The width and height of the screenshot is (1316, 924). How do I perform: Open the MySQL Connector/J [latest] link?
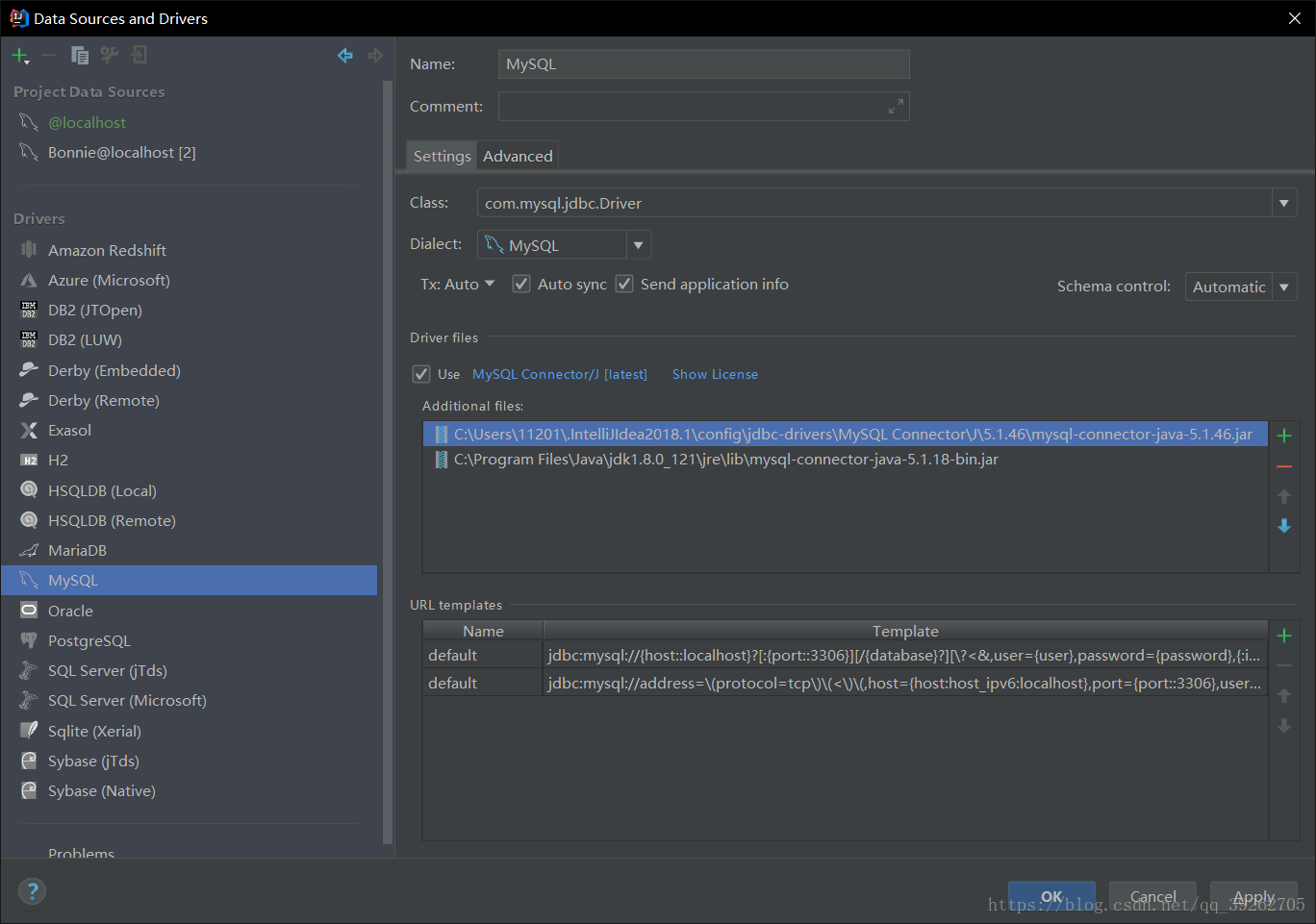coord(560,374)
